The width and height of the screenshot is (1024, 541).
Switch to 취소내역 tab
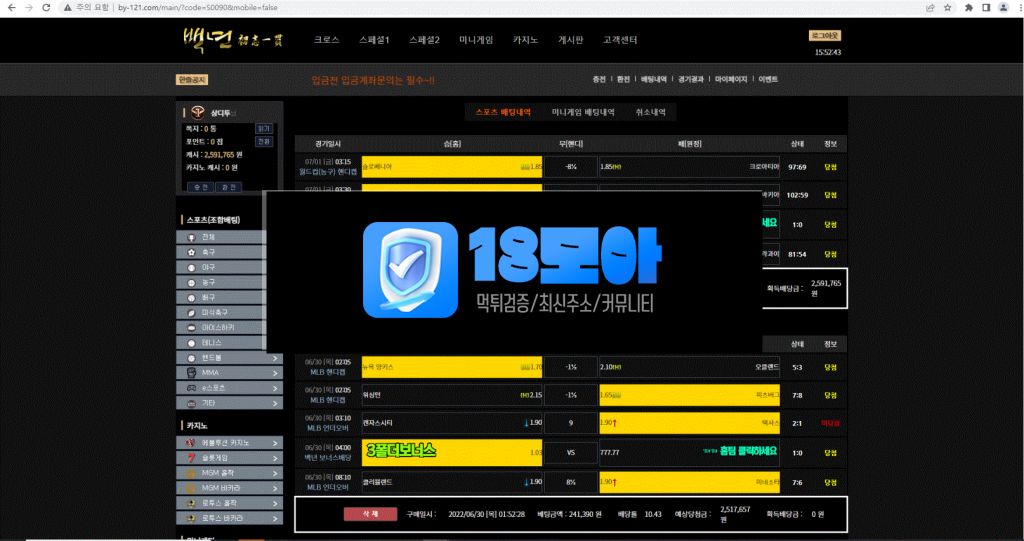point(650,112)
